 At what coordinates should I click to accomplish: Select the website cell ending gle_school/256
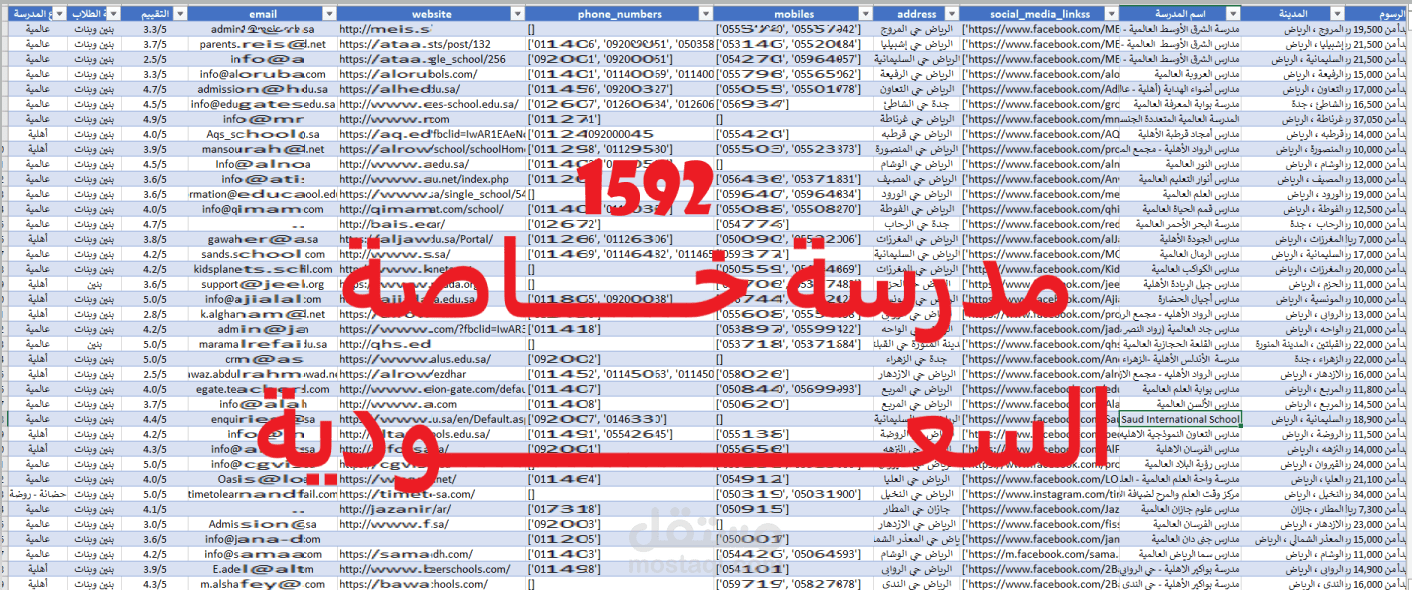point(431,59)
